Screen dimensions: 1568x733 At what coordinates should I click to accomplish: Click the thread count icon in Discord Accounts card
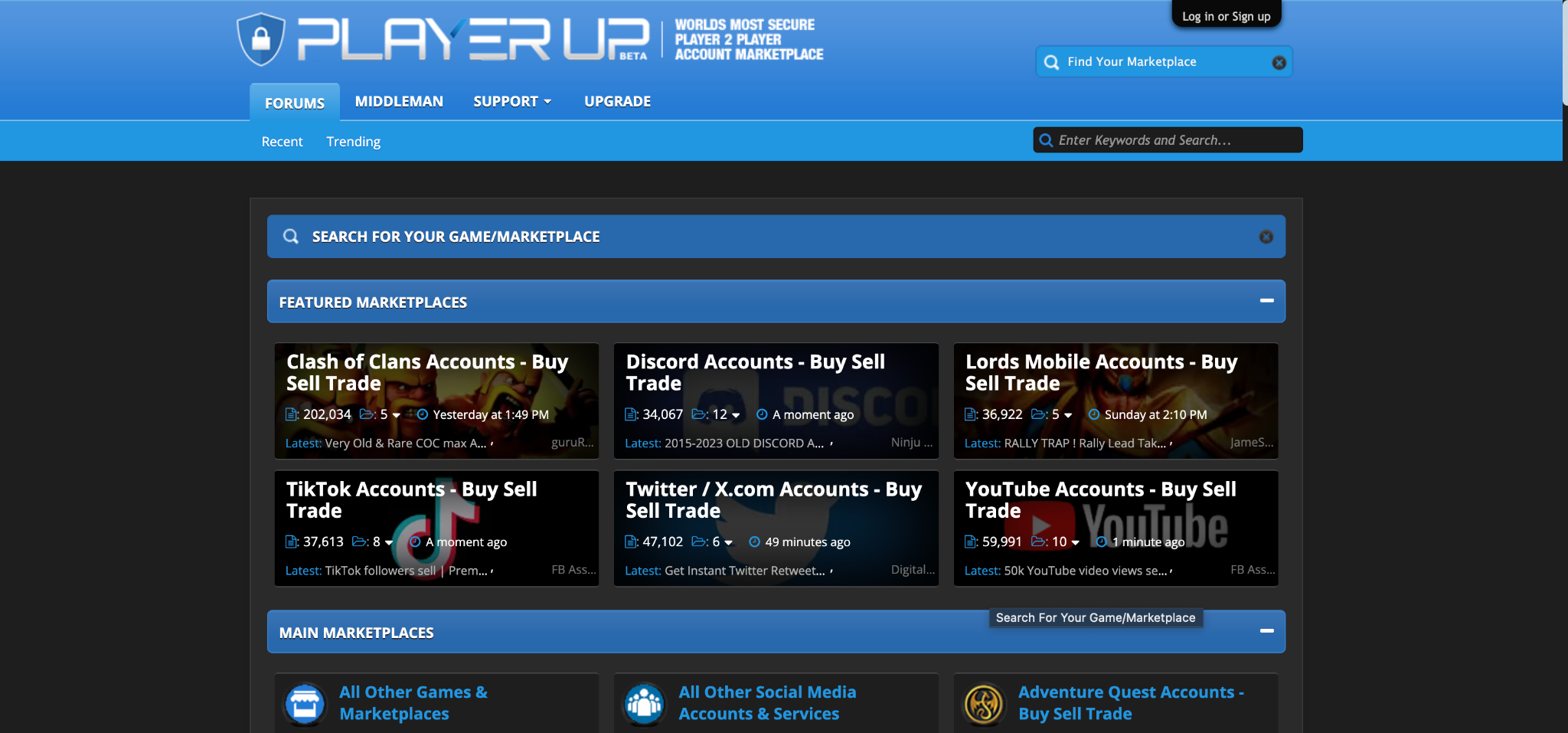tap(631, 414)
